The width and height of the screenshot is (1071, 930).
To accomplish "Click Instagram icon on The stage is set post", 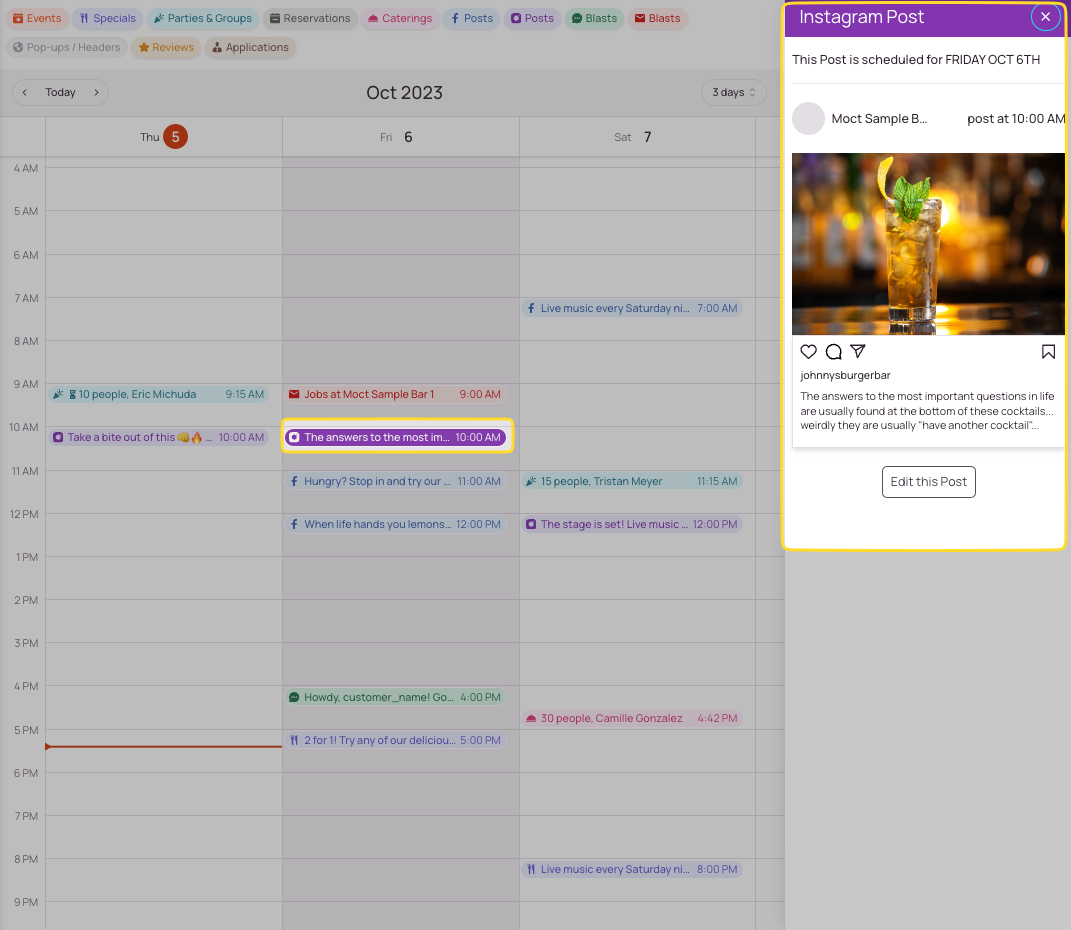I will (531, 524).
